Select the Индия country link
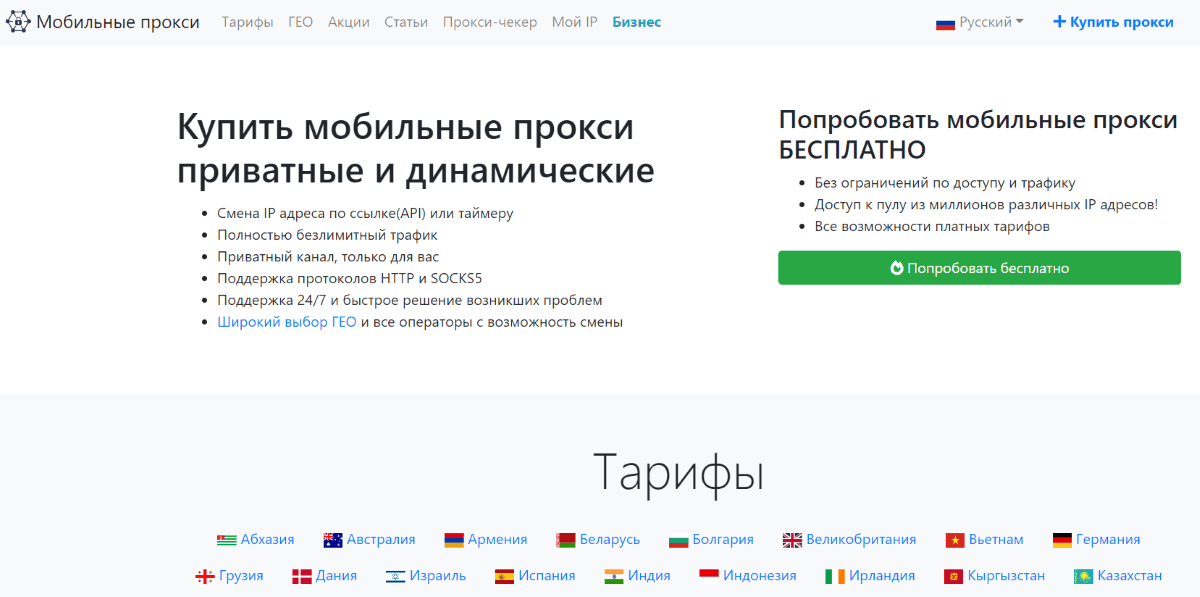The image size is (1200, 597). pyautogui.click(x=650, y=576)
